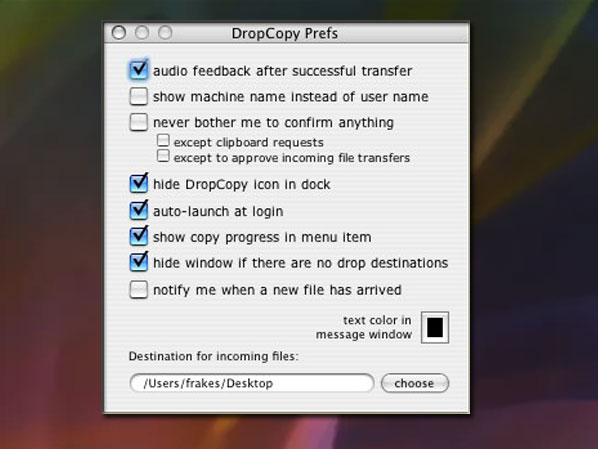This screenshot has width=598, height=450.
Task: Minimize the DropCopy Prefs window
Action: [142, 33]
